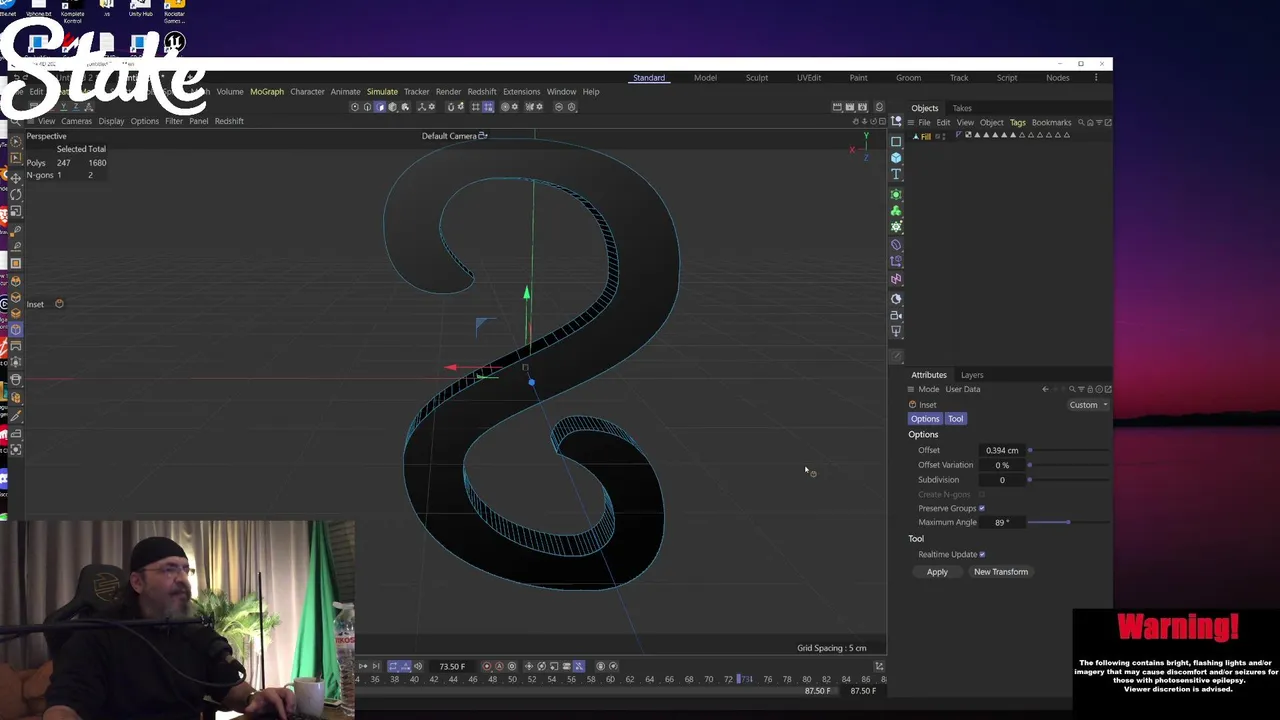Viewport: 1280px width, 720px height.
Task: Click the Light object icon
Action: point(896,331)
